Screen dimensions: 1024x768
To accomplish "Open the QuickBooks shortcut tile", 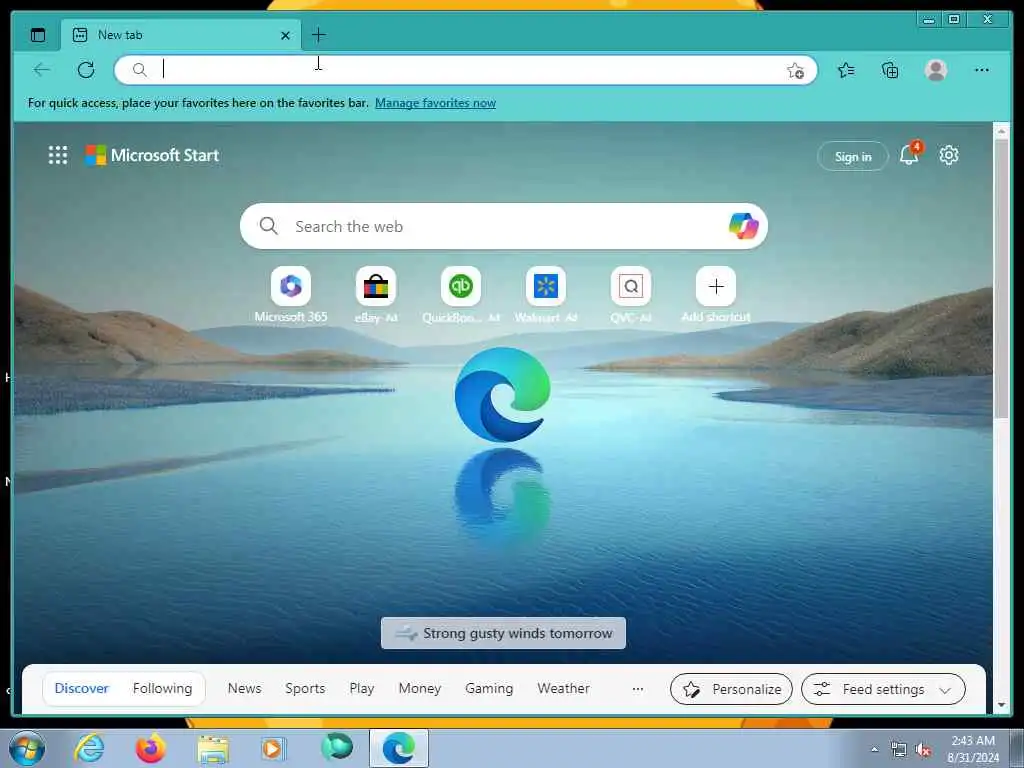I will (x=460, y=286).
